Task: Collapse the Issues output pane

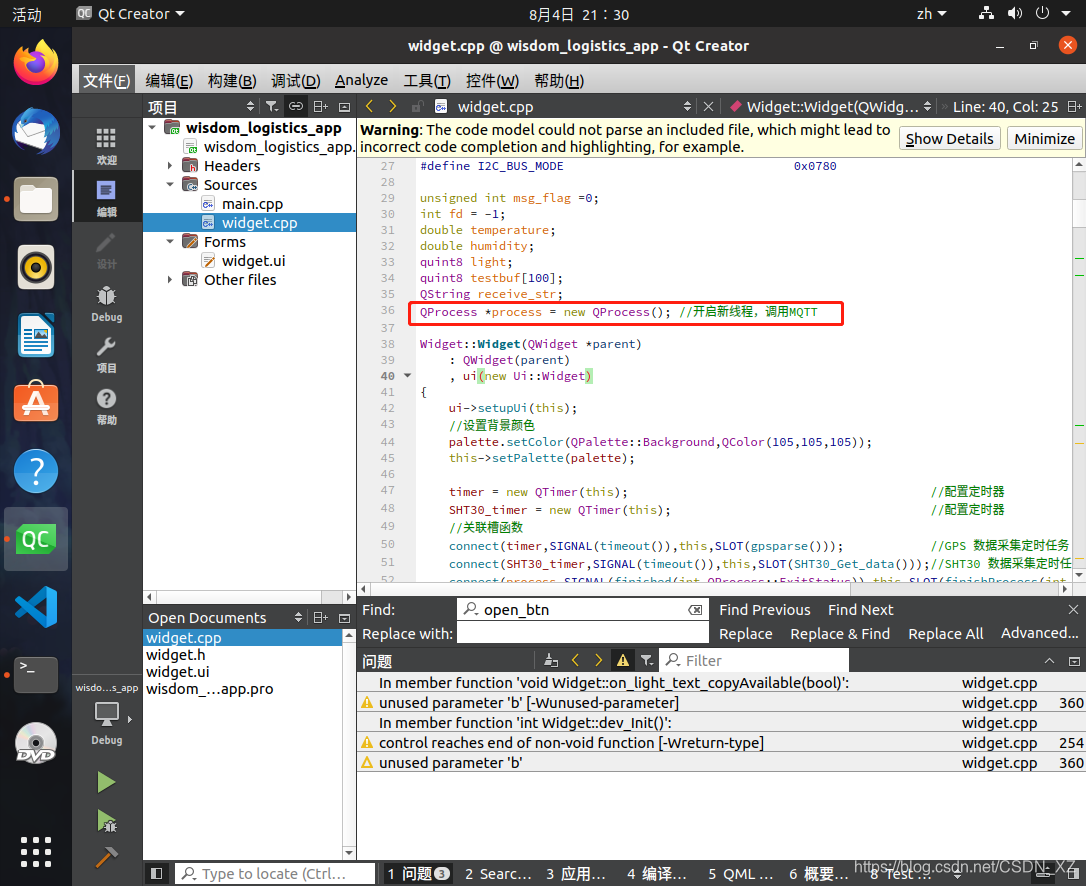Action: tap(1049, 661)
